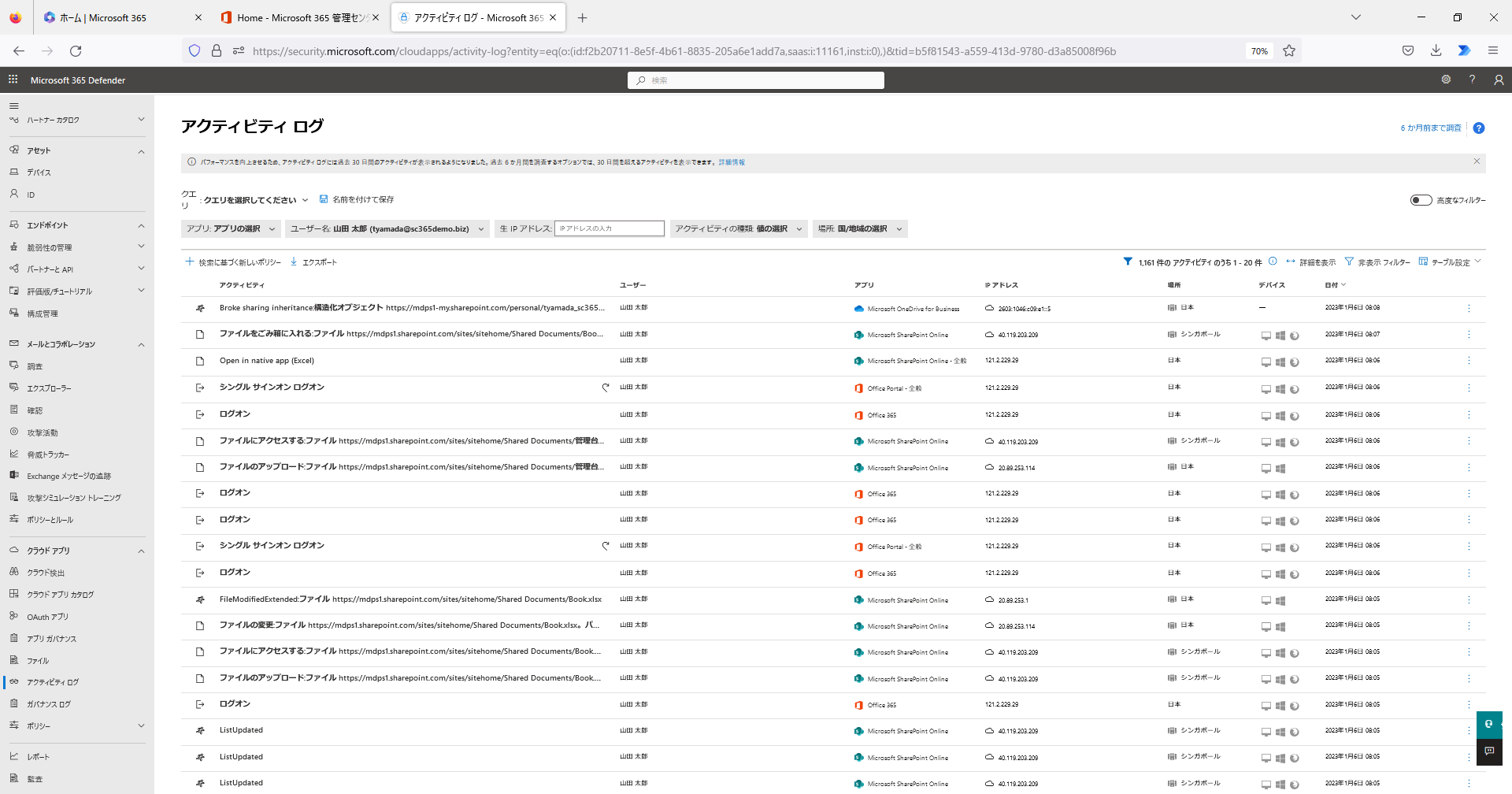
Task: Click the help question mark in header
Action: coord(1472,80)
